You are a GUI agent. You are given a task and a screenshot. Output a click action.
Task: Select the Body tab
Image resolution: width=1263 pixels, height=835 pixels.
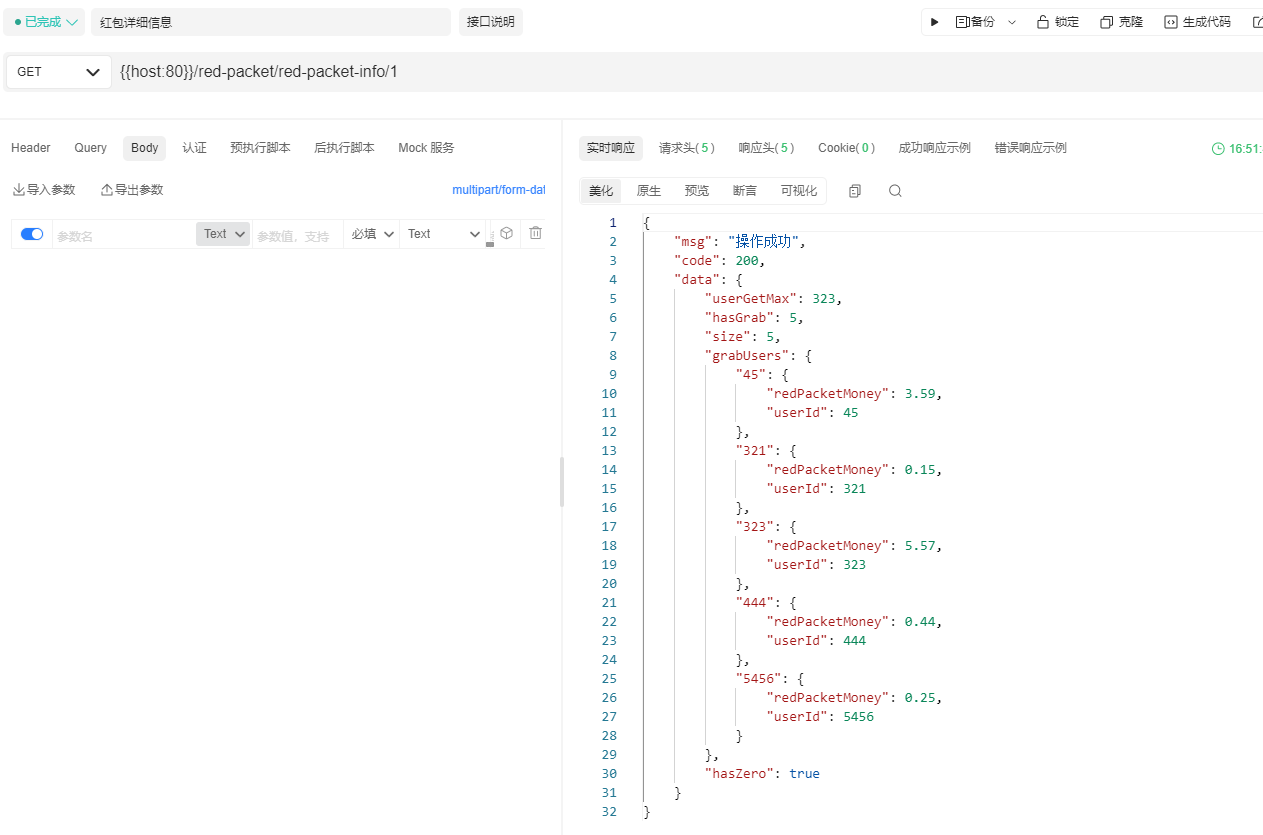[145, 148]
